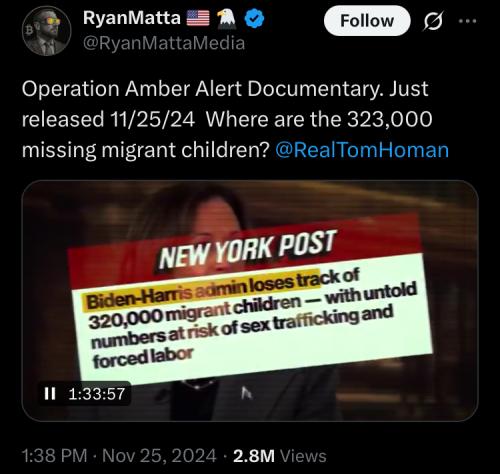The image size is (500, 474).
Task: Click the 'forced labor' text in the video frame
Action: [143, 358]
